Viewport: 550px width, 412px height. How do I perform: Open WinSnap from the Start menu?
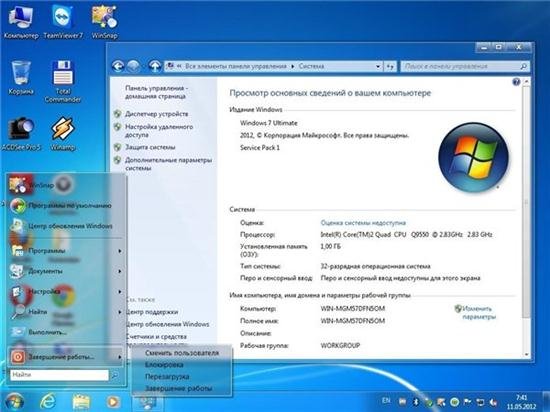pyautogui.click(x=65, y=185)
